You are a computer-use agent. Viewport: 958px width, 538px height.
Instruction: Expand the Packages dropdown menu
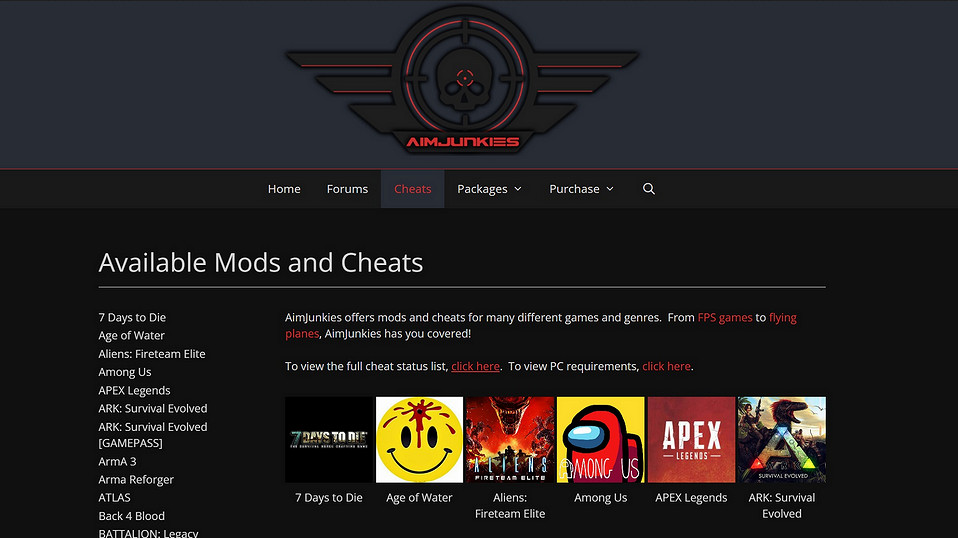[489, 189]
